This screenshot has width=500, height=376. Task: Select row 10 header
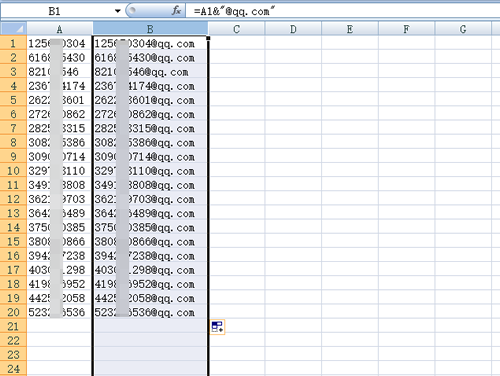(13, 171)
